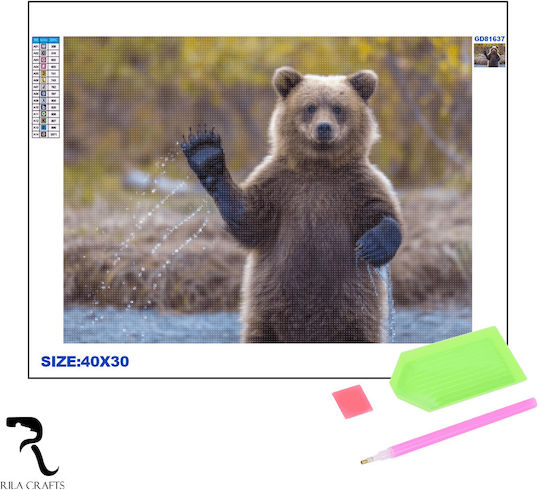This screenshot has height=490, width=540.
Task: Click the yellow symbol swatch in the legend
Action: [x=44, y=80]
